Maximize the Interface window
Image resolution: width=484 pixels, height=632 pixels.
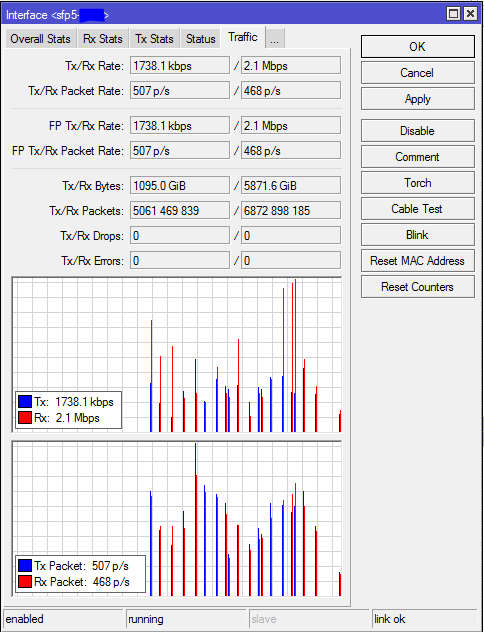pyautogui.click(x=453, y=15)
